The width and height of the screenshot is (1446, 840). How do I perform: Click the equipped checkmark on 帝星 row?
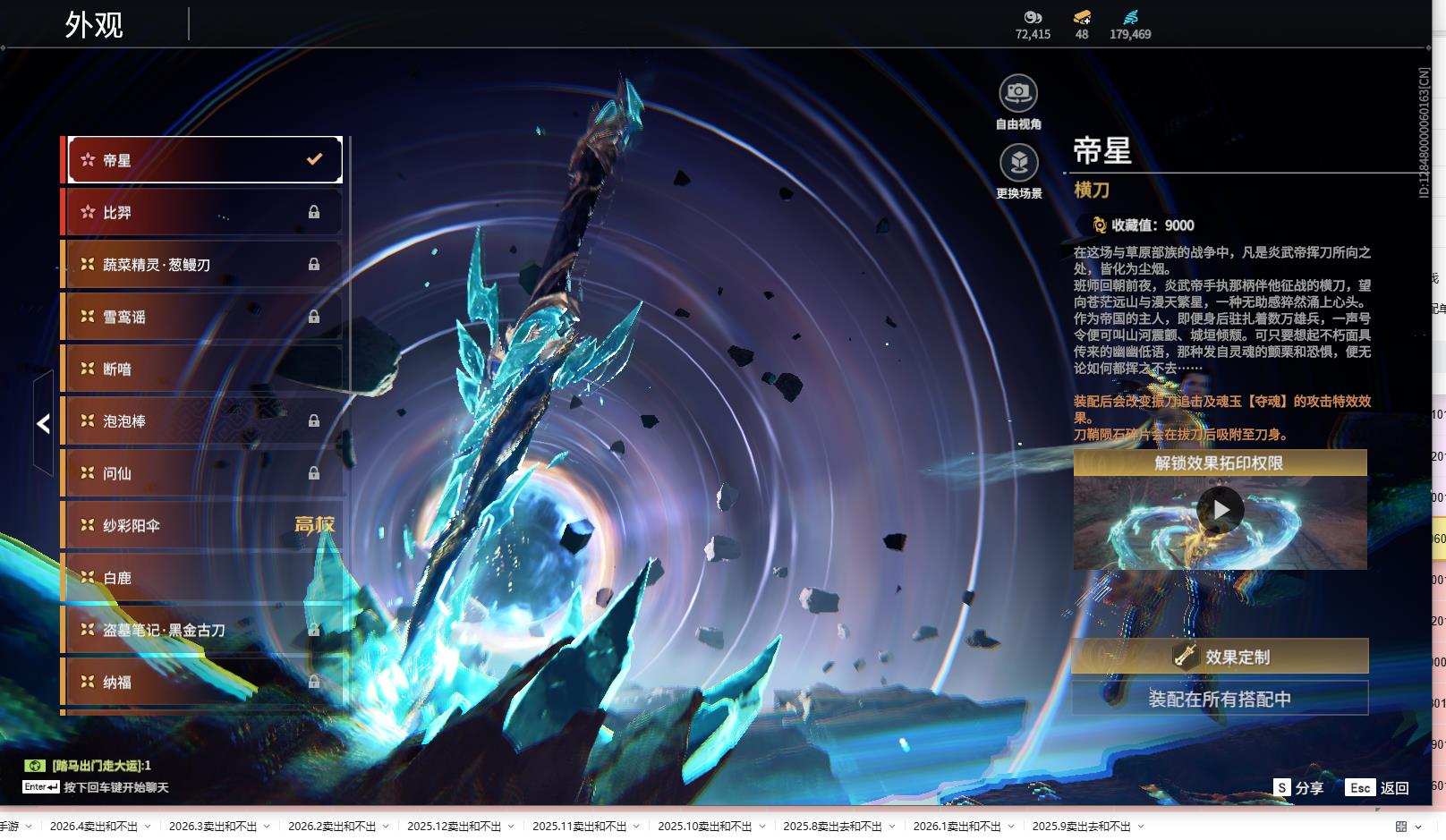click(x=314, y=159)
